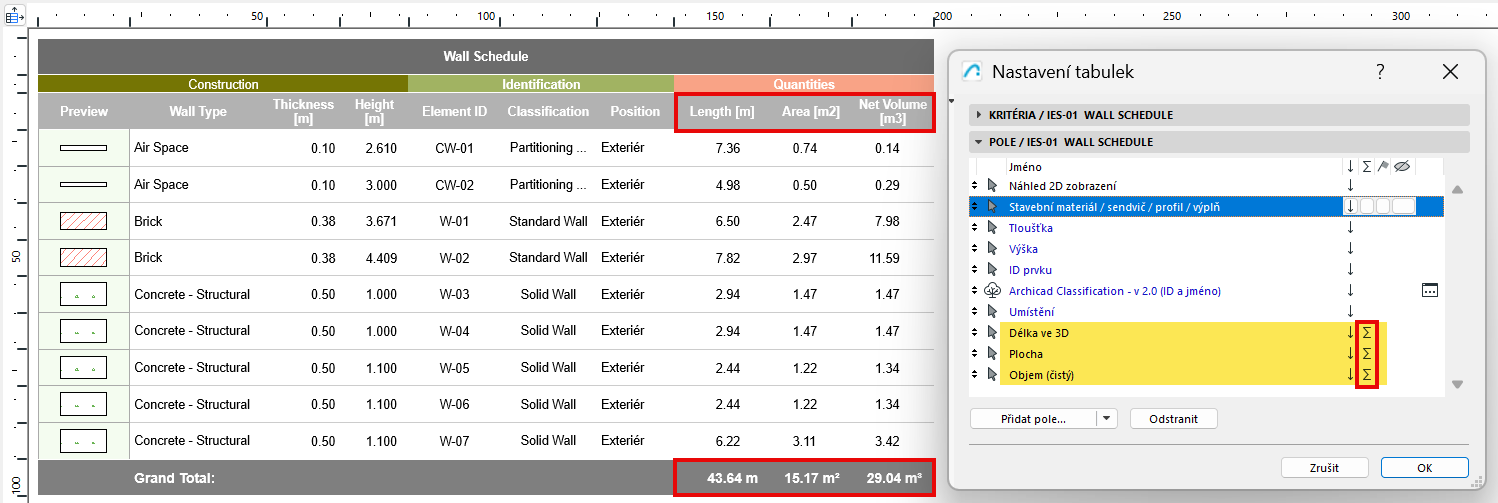Toggle sum icon for Objem (čistý) field

pos(1367,375)
